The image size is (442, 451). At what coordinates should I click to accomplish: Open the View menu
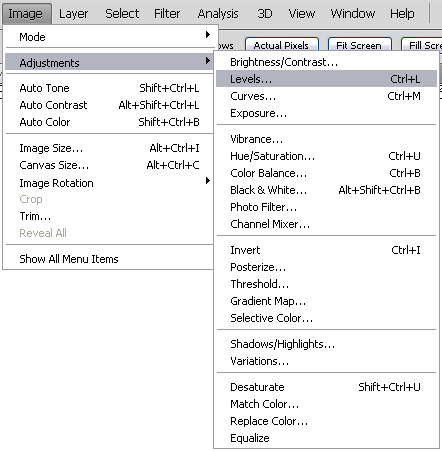coord(302,14)
